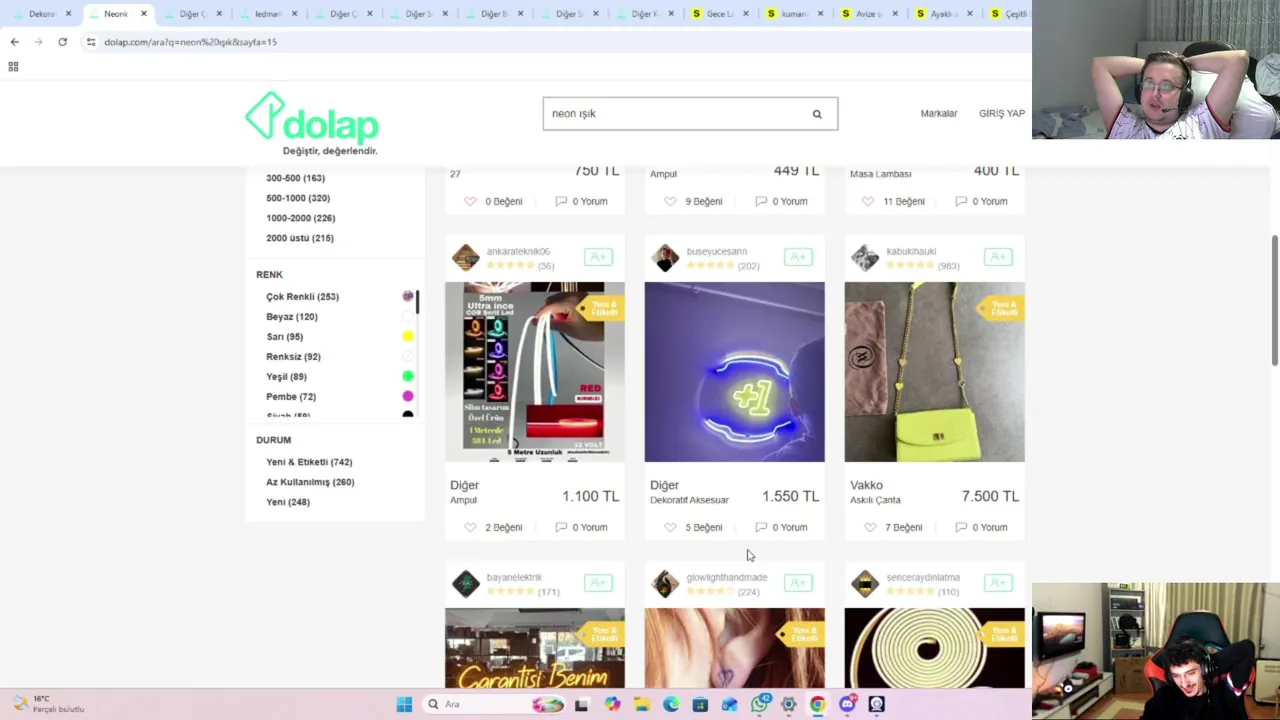The image size is (1280, 720).
Task: Filter by Beyaz (120) color
Action: tap(292, 317)
